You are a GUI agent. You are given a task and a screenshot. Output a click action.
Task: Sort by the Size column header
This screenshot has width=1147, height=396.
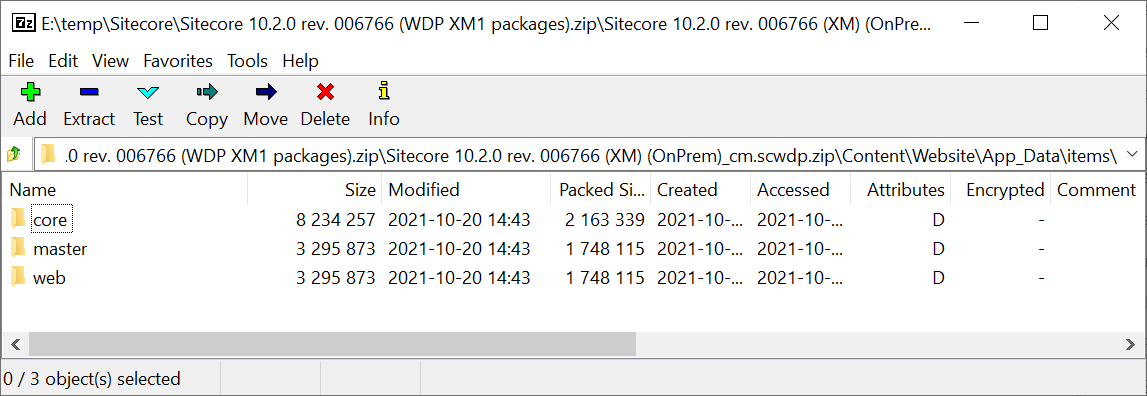(315, 190)
